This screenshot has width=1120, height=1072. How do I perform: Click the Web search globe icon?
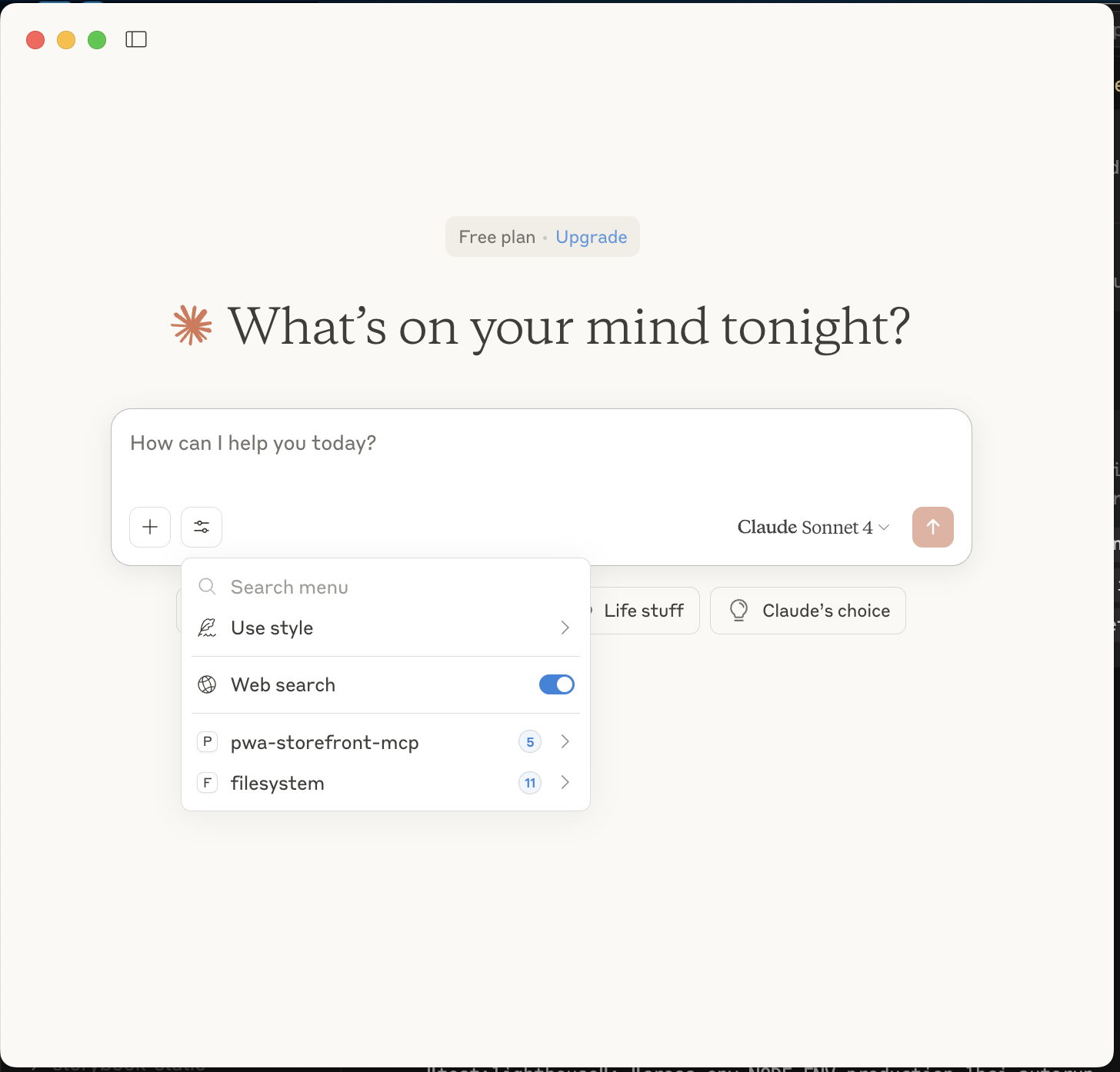click(x=206, y=684)
